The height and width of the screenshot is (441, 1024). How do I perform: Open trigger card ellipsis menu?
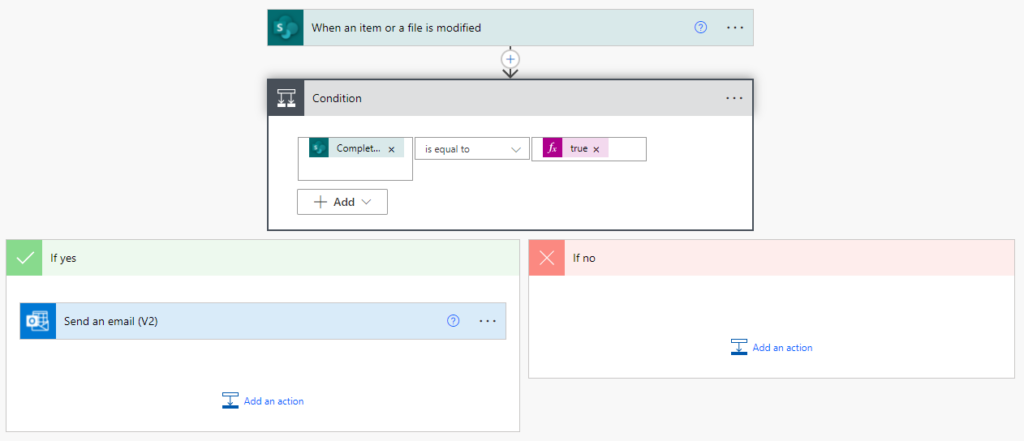(x=735, y=27)
